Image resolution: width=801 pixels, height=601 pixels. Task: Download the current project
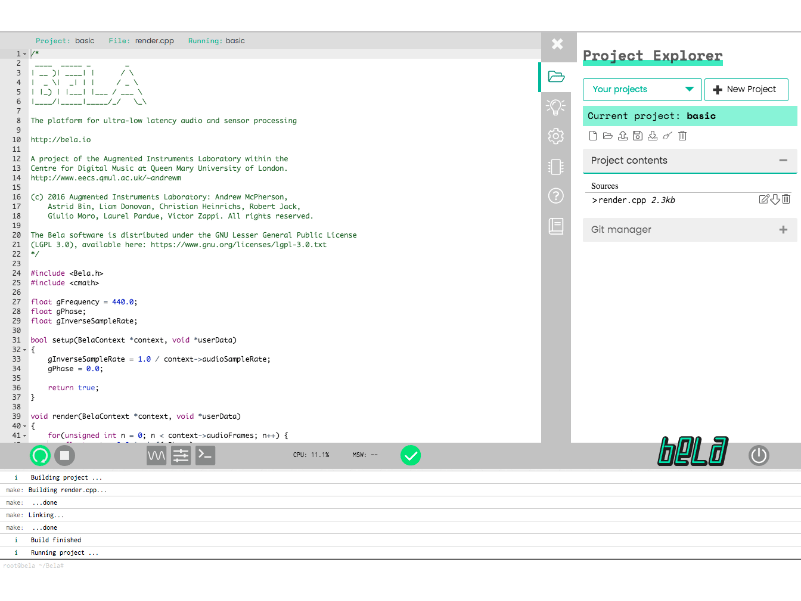tap(652, 136)
